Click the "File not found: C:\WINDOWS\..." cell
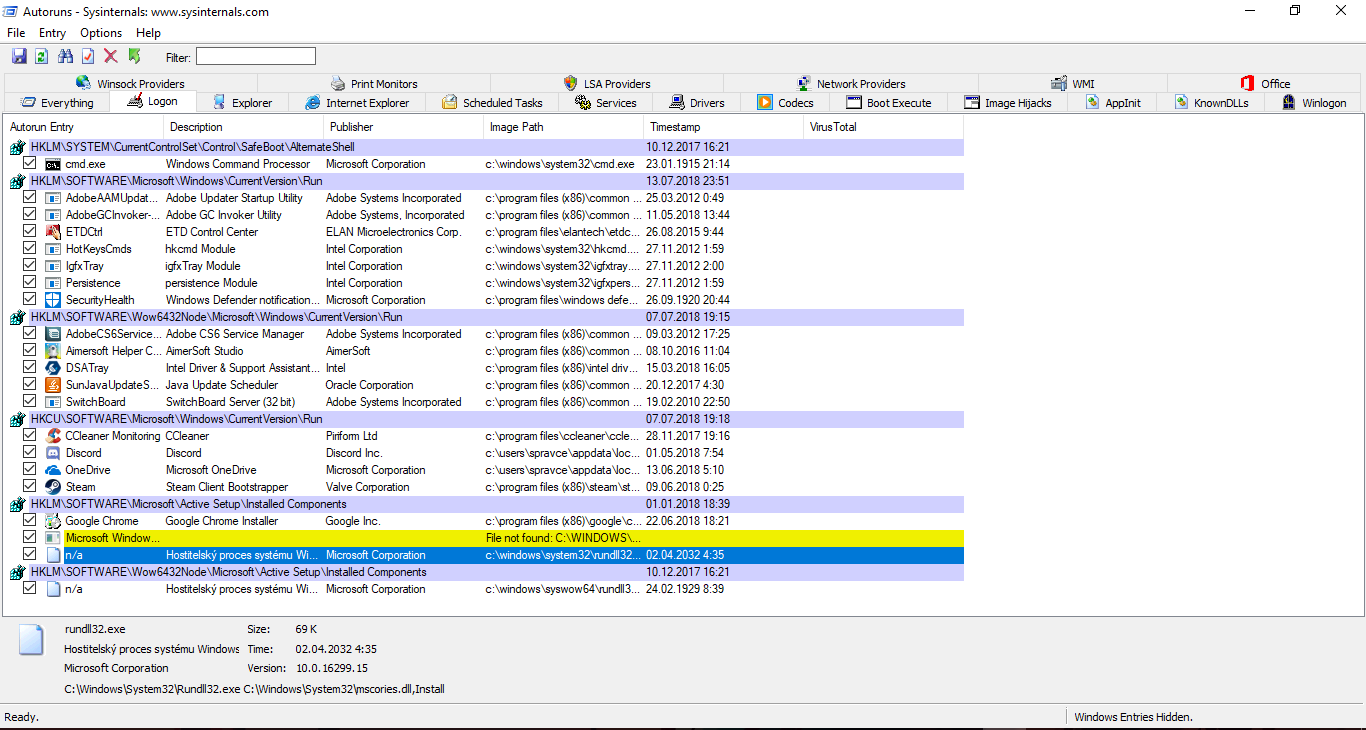Image resolution: width=1366 pixels, height=730 pixels. [x=564, y=538]
